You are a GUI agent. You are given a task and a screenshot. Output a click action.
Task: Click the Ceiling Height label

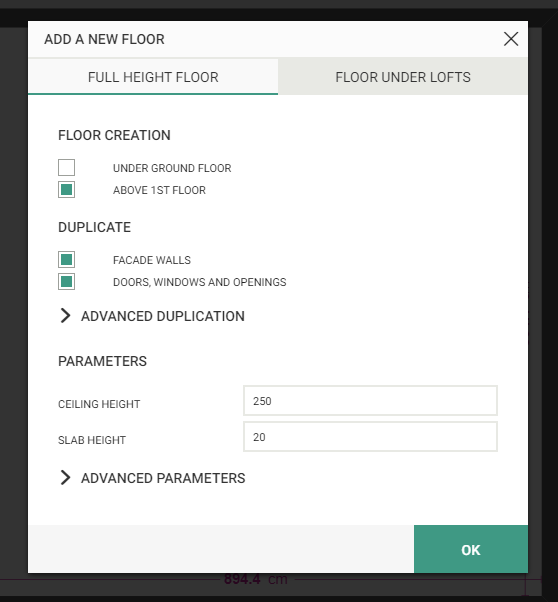click(99, 404)
